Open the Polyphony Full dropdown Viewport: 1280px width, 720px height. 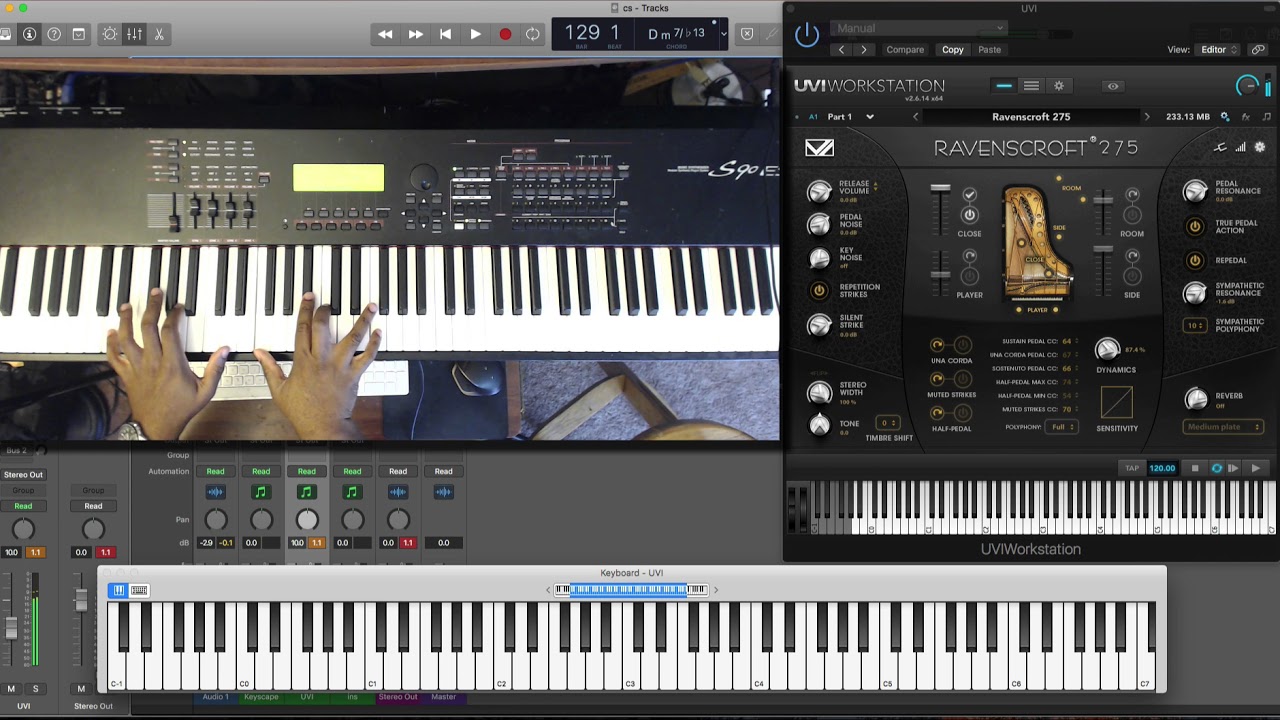1061,427
